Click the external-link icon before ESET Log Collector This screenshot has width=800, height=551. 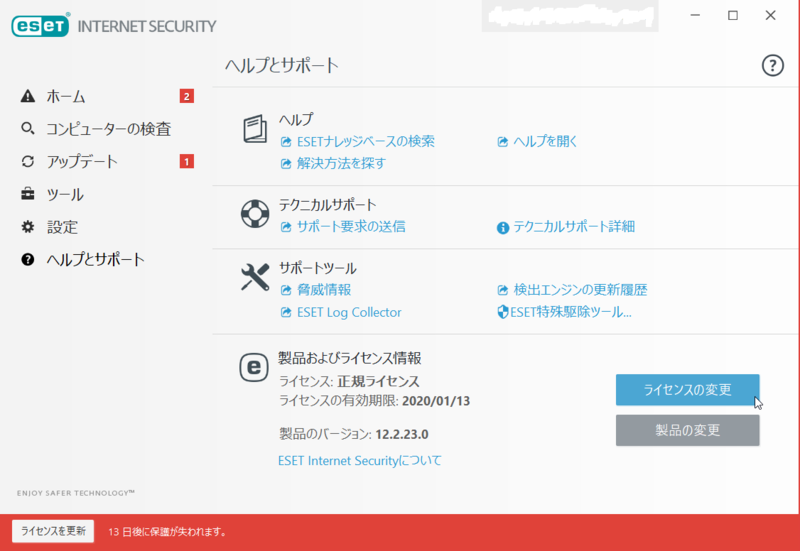point(286,312)
